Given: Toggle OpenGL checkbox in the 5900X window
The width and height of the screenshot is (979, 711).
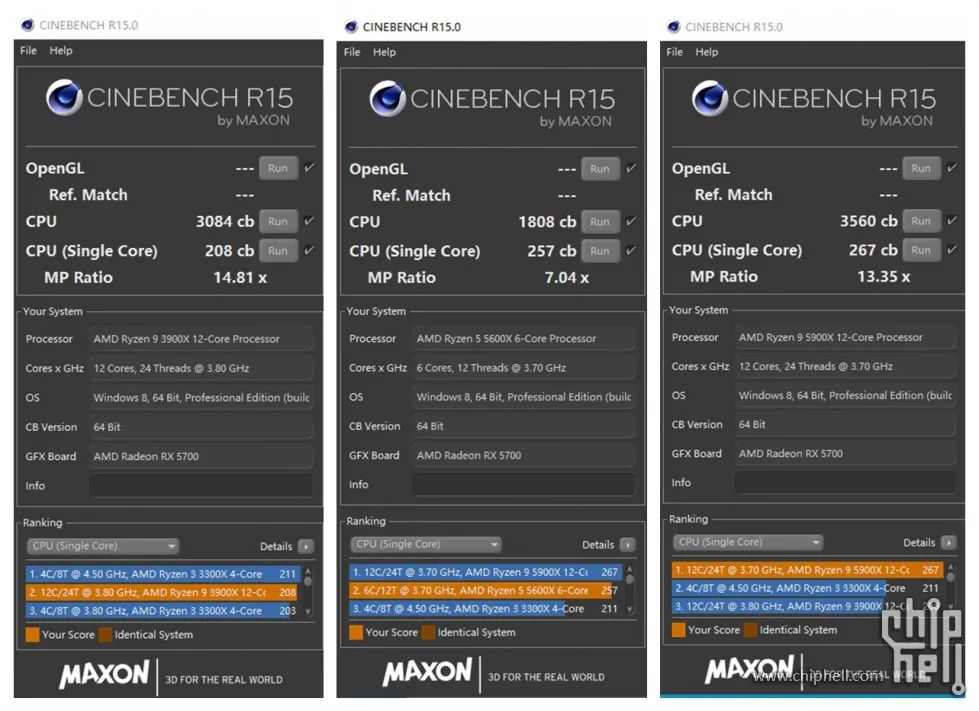Looking at the screenshot, I should (x=952, y=167).
